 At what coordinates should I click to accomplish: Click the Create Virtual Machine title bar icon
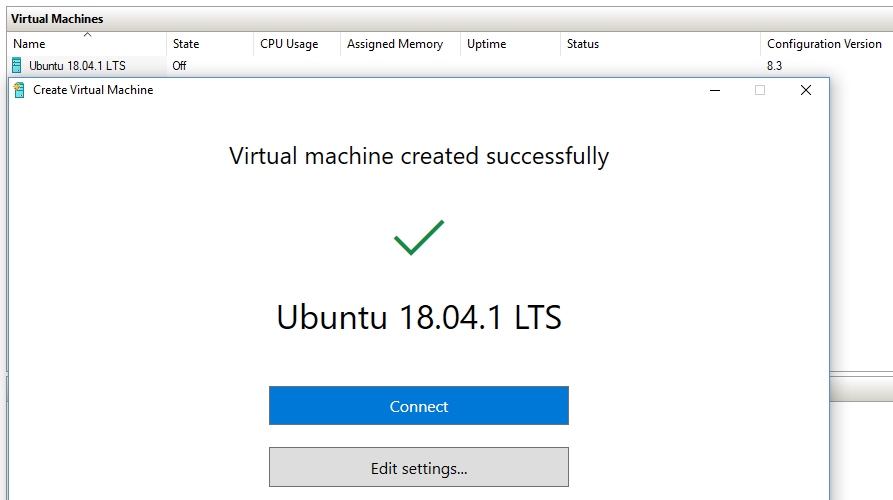click(19, 90)
